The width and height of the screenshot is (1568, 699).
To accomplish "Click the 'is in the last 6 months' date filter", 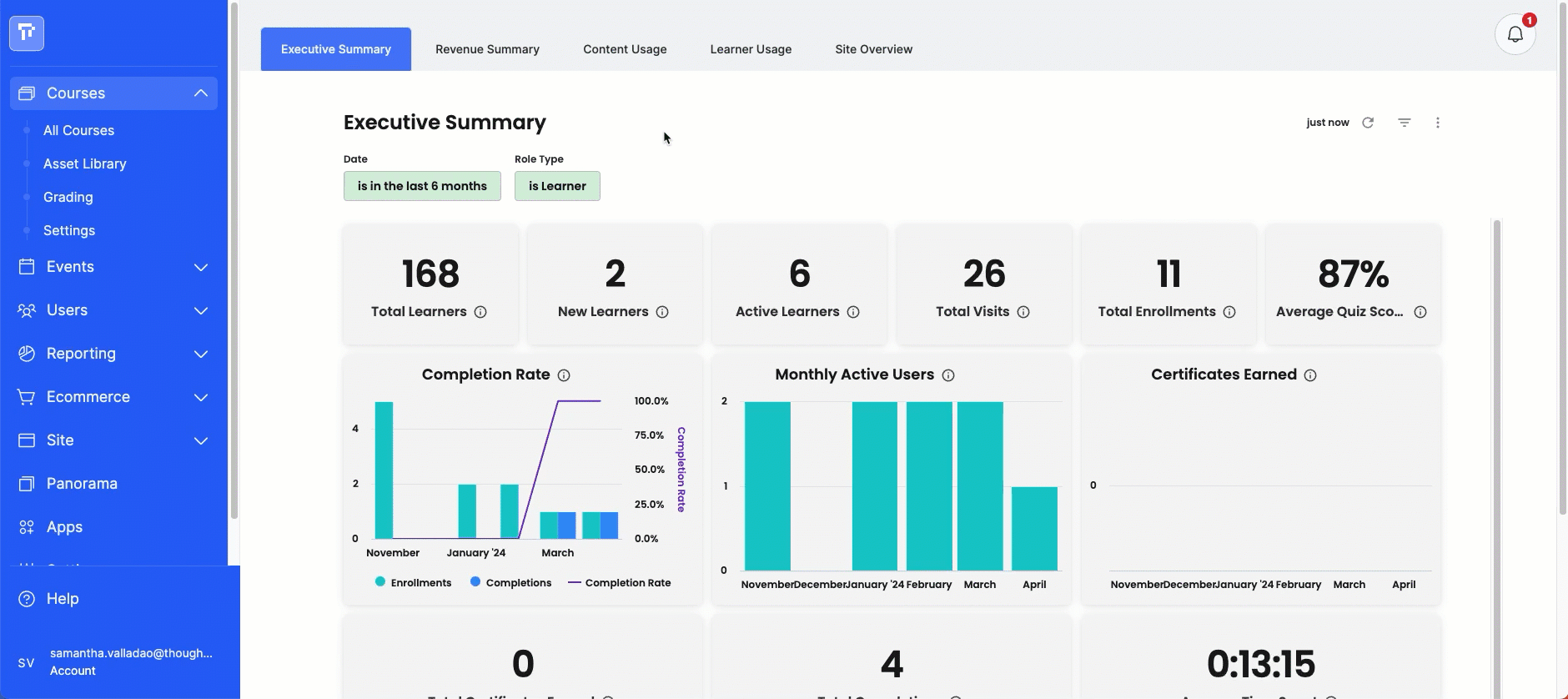I will [x=422, y=186].
